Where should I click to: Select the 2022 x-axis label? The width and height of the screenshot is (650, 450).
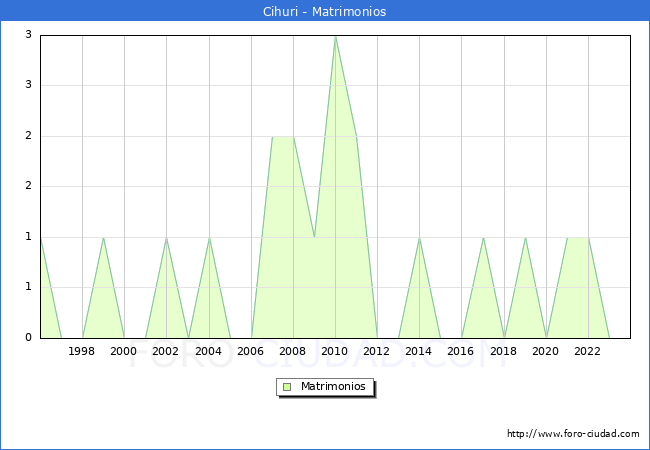pos(587,351)
